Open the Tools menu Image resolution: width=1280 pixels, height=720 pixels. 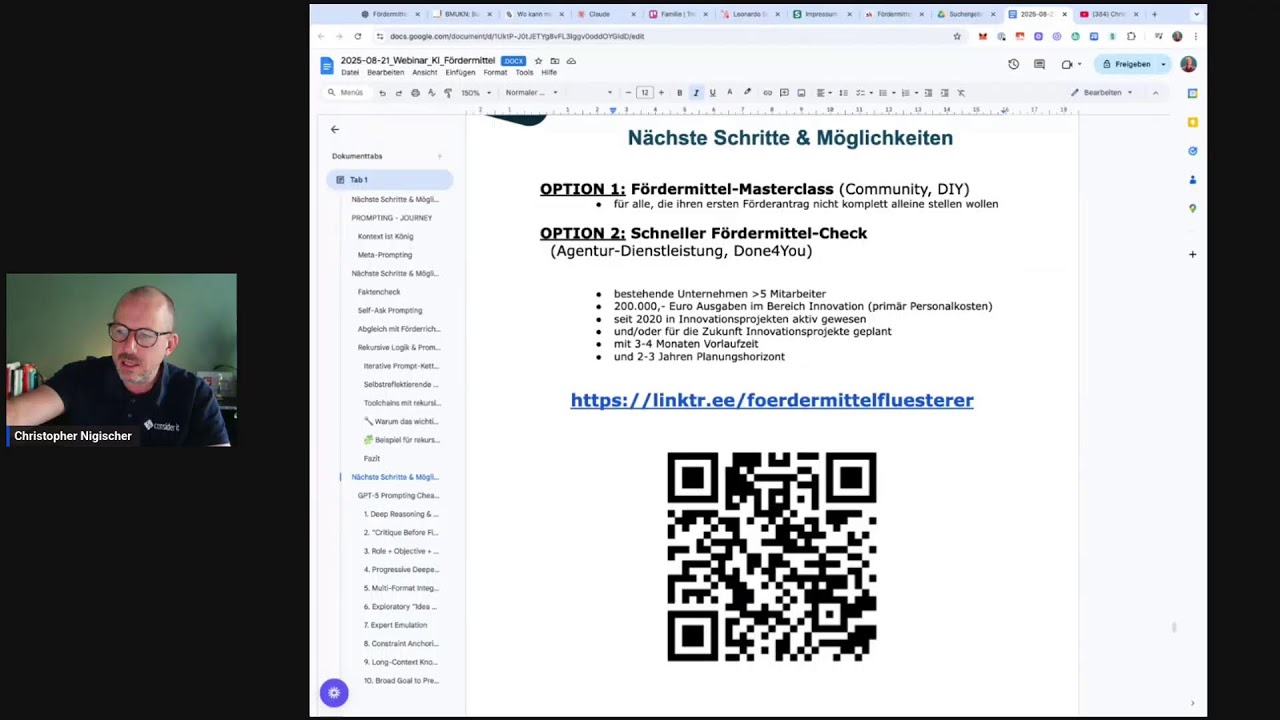tap(524, 73)
